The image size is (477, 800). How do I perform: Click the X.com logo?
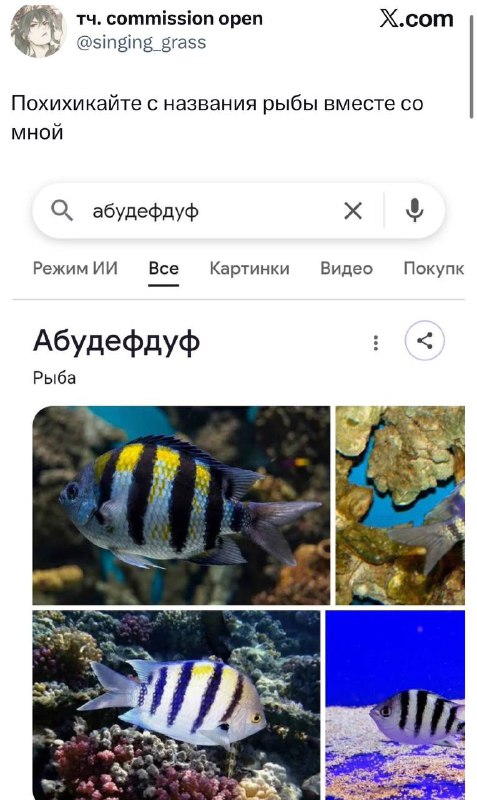[416, 19]
